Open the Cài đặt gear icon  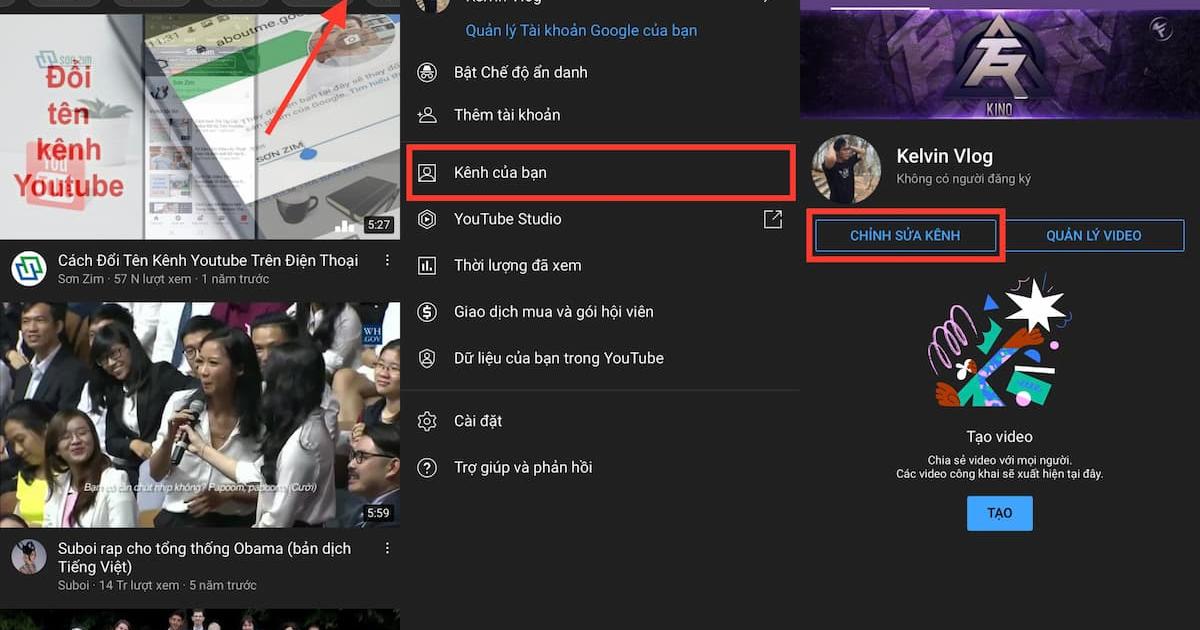[x=429, y=420]
